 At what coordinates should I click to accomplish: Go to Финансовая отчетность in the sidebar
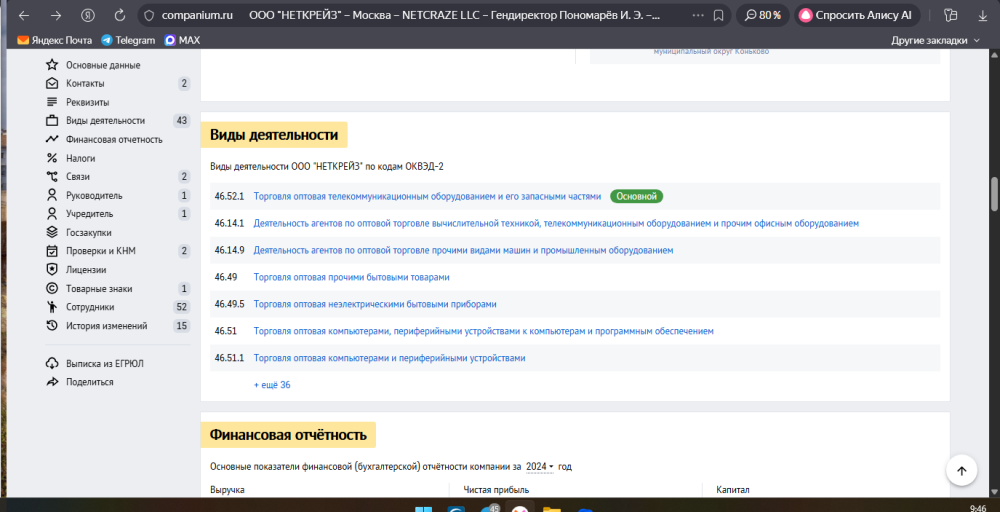[x=114, y=139]
